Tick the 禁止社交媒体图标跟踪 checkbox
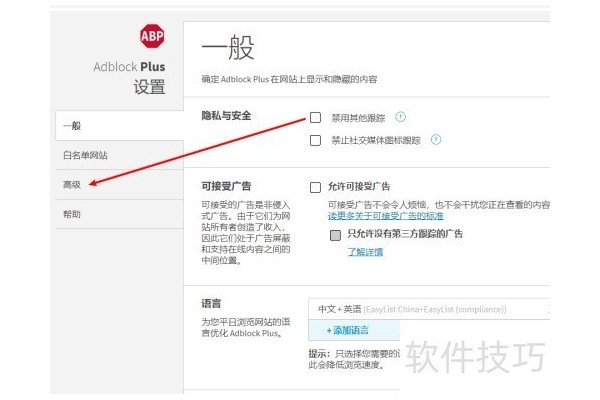600x400 pixels. [x=315, y=140]
